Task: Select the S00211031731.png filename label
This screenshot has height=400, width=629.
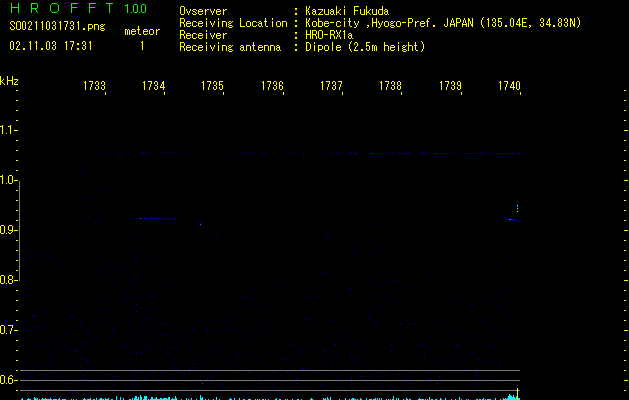Action: pos(50,26)
